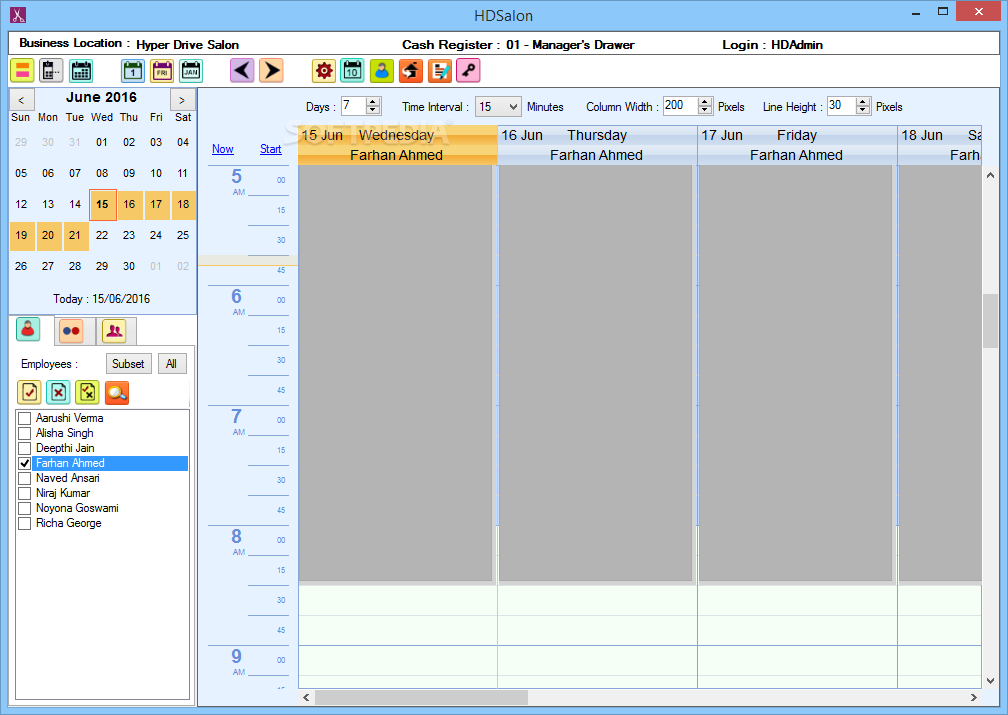Viewport: 1008px width, 715px height.
Task: Click the schedule scroll left arrow
Action: tap(306, 698)
